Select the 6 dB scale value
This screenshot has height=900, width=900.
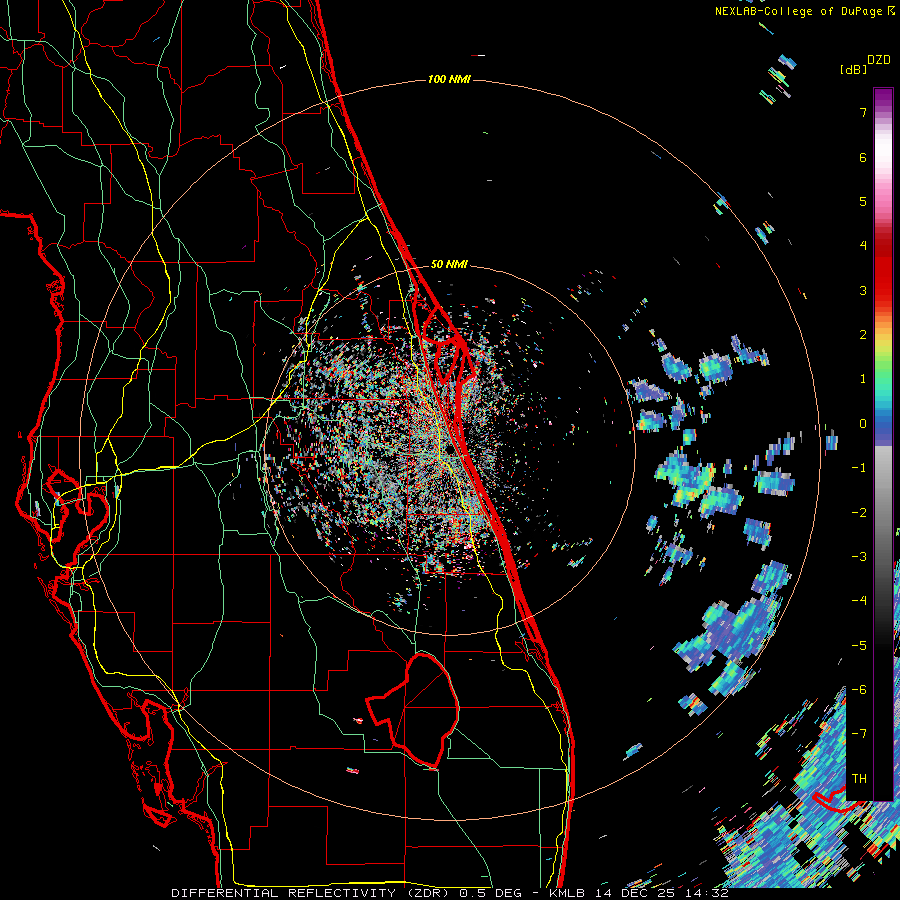coord(863,157)
